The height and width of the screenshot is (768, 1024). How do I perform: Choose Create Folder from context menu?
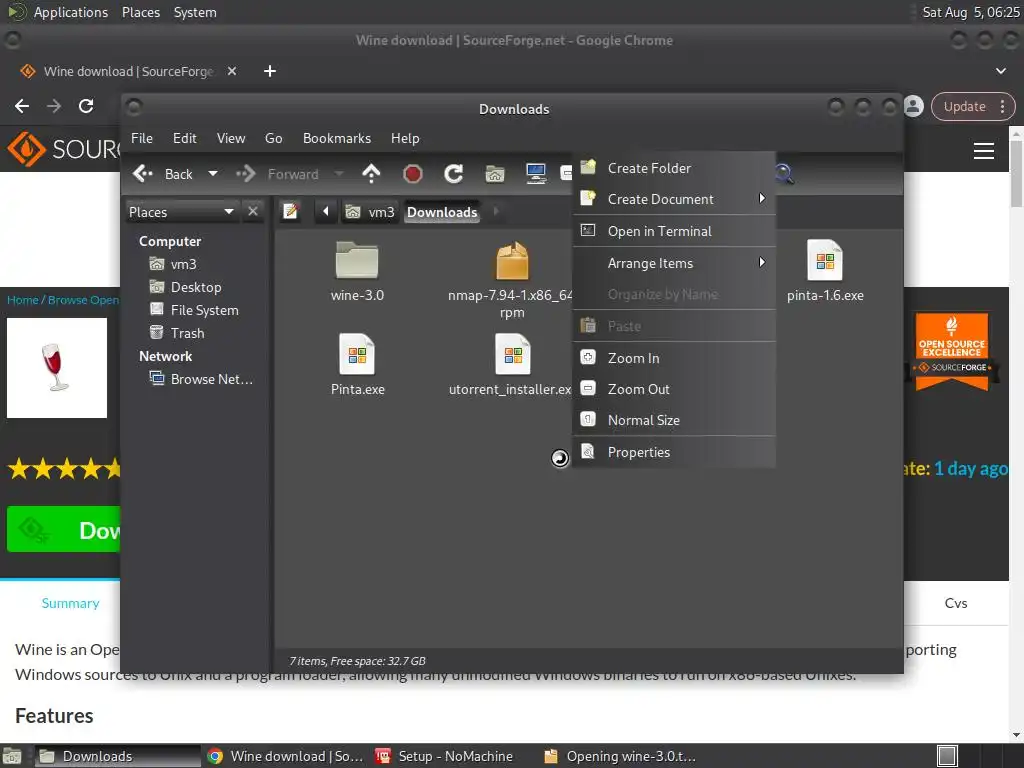(x=674, y=168)
